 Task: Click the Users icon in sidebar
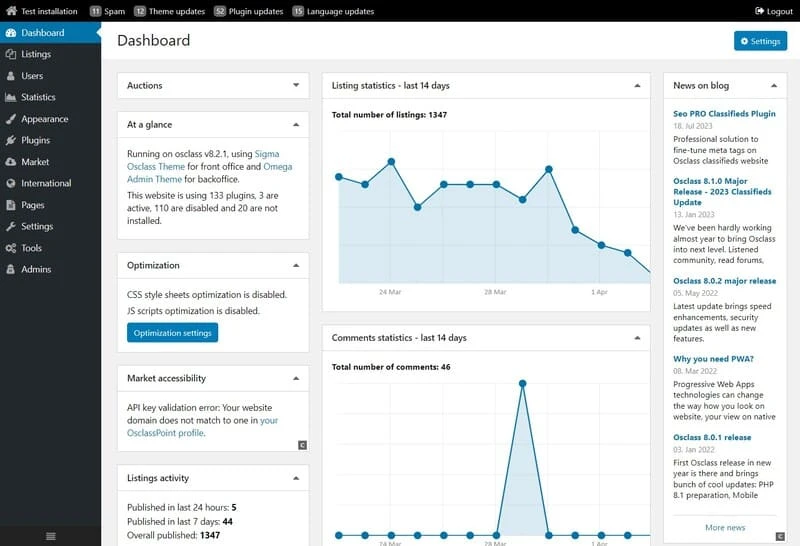tap(10, 76)
